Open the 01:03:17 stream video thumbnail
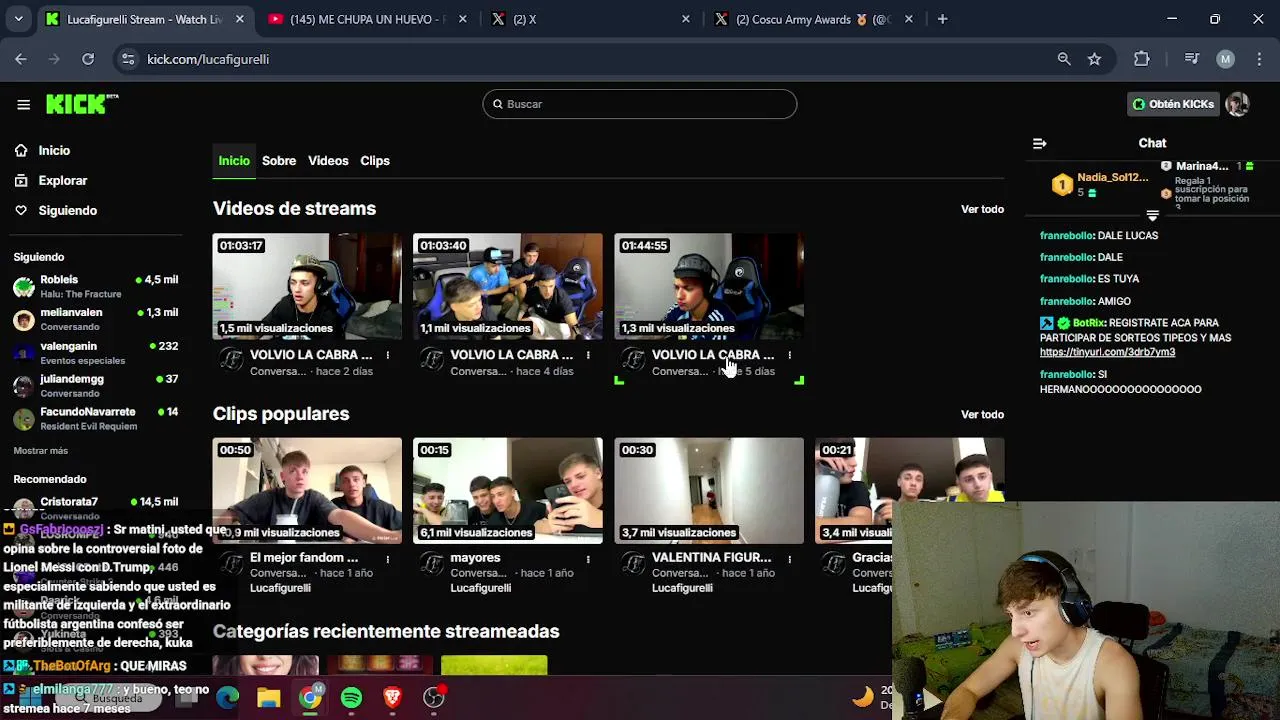 tap(307, 286)
